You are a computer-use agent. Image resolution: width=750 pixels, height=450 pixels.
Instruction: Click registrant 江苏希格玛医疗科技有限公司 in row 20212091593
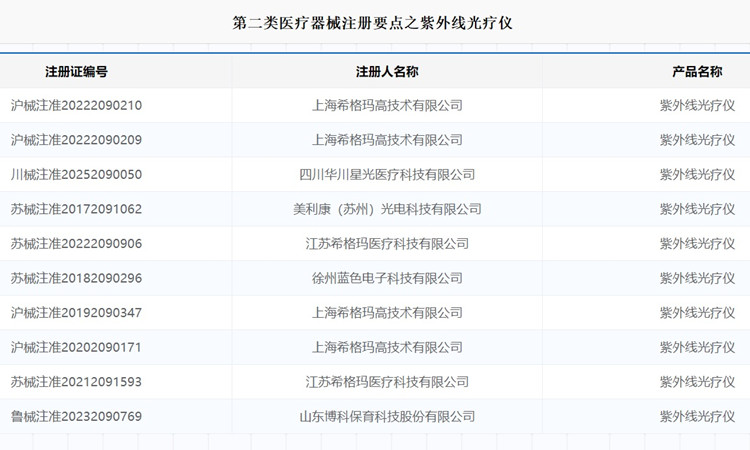coord(387,382)
